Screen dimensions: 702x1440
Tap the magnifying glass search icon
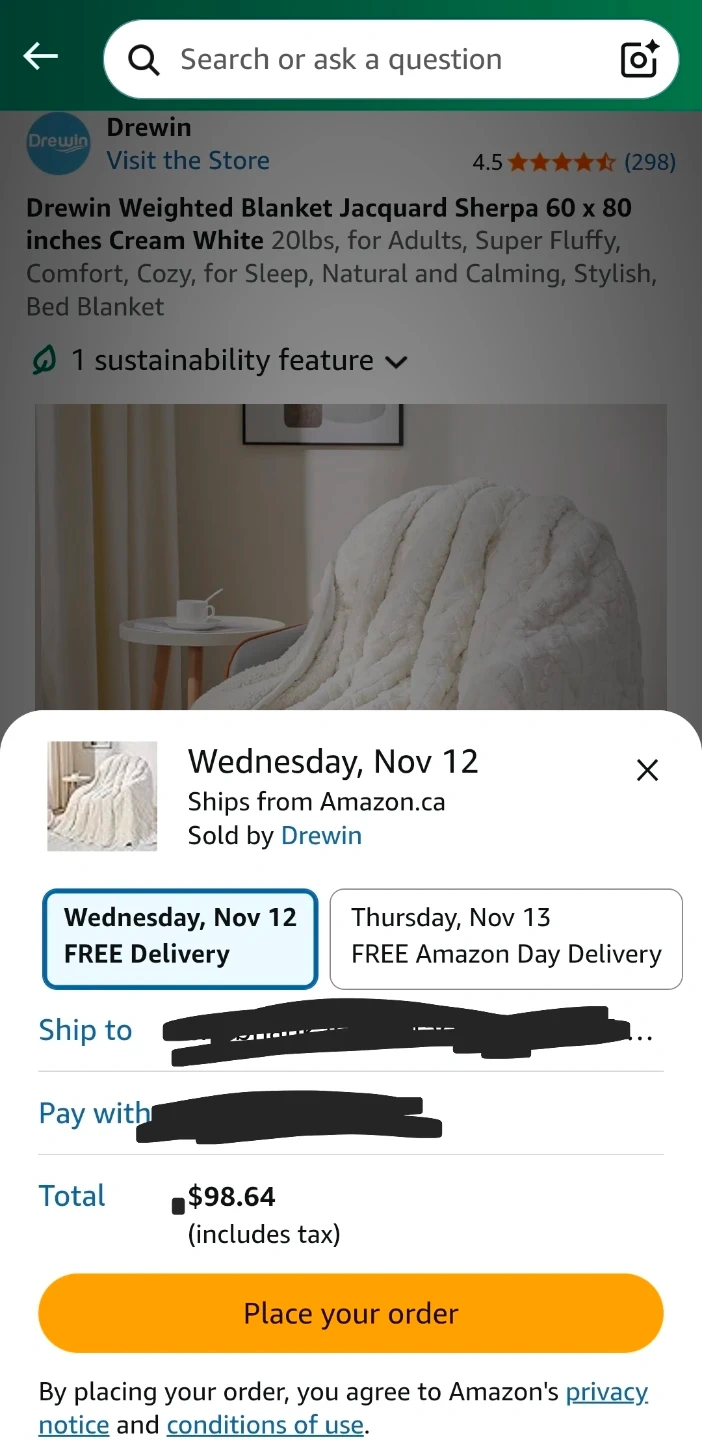144,61
